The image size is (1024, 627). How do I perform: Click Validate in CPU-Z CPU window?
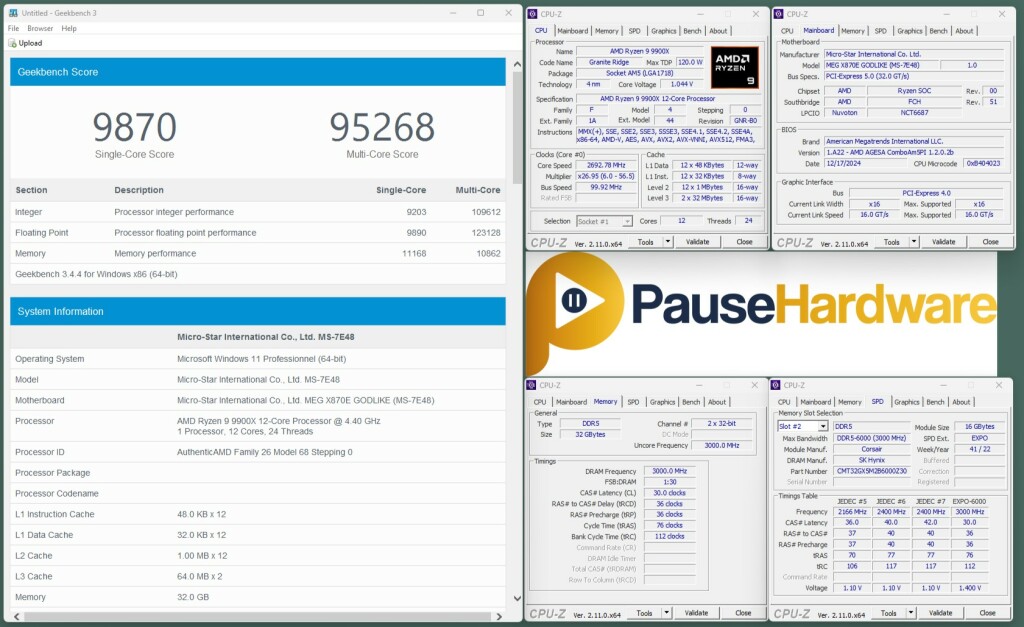tap(697, 242)
